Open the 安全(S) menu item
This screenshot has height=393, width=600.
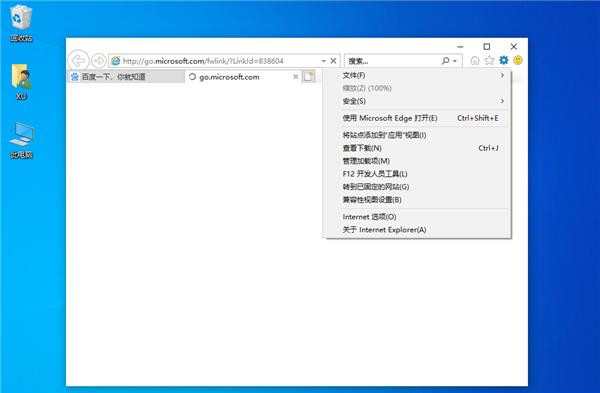coord(417,101)
